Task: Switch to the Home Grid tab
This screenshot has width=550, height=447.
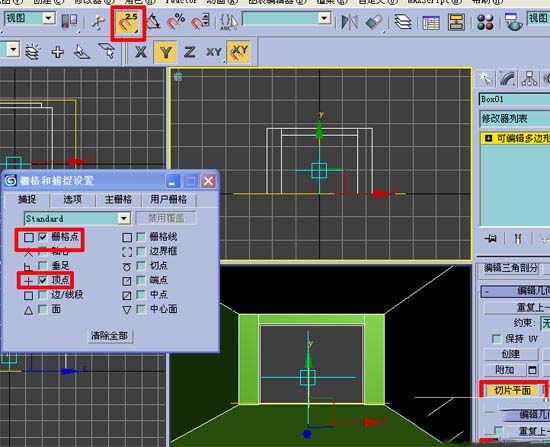Action: point(118,200)
